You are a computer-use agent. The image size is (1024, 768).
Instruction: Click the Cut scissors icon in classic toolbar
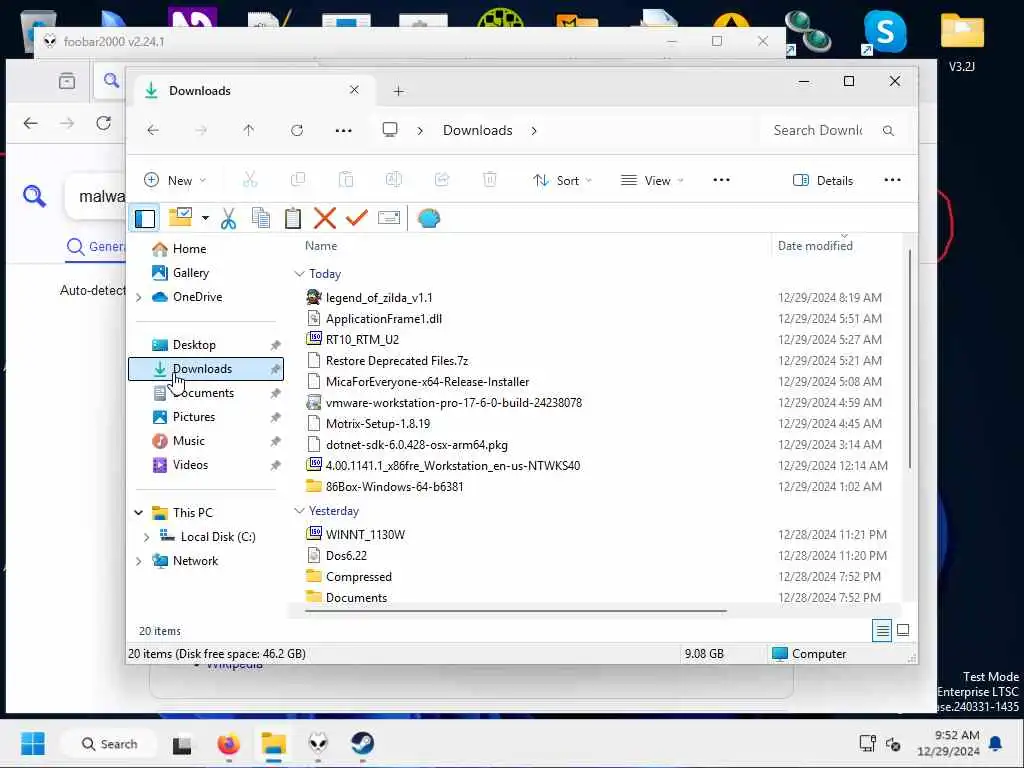[x=228, y=218]
